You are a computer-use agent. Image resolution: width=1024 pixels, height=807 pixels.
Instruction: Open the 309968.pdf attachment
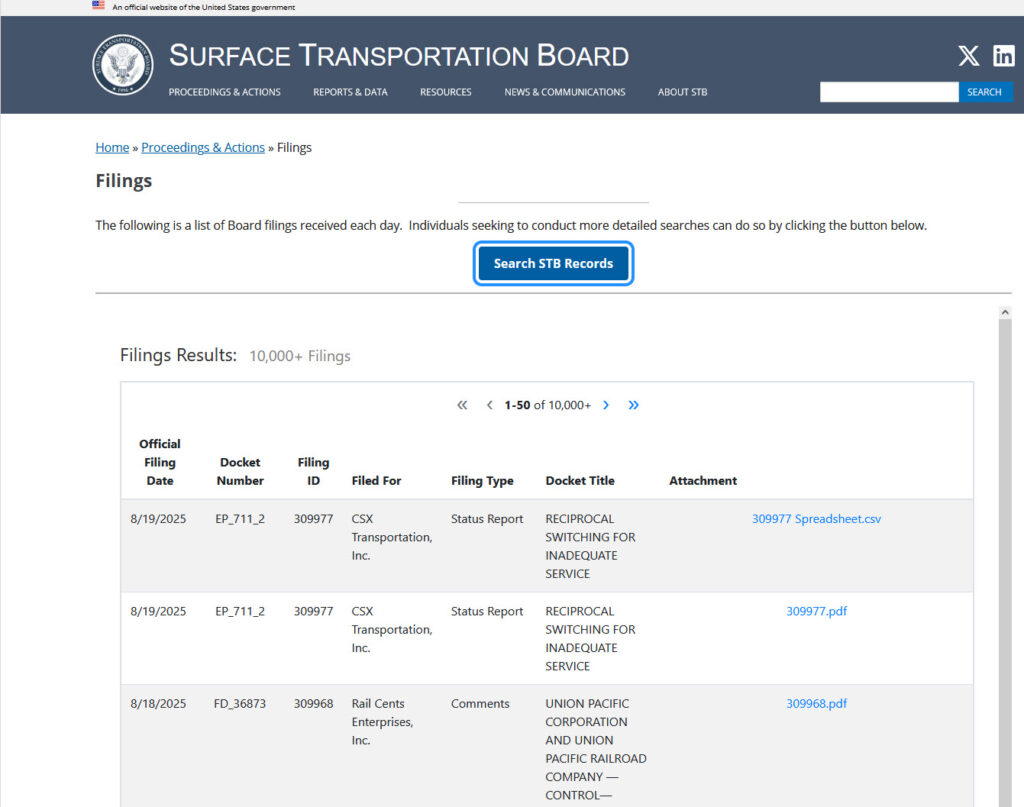(816, 703)
